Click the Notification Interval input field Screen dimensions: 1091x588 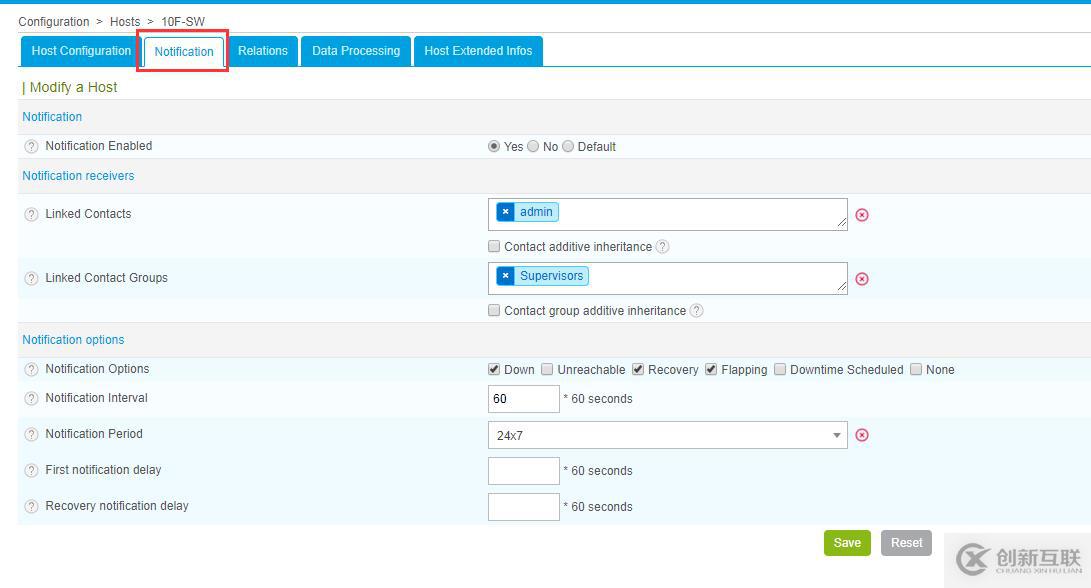click(x=524, y=399)
